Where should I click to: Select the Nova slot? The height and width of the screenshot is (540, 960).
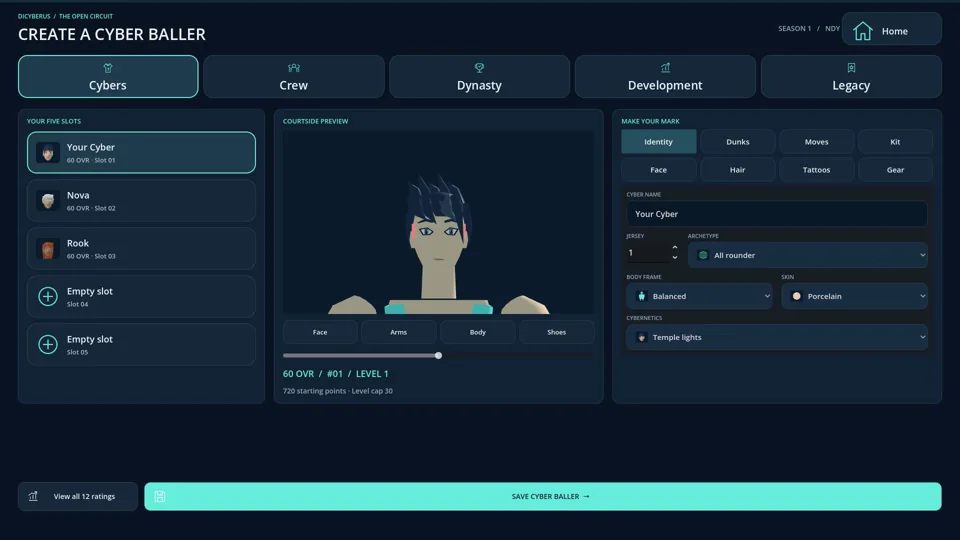click(141, 200)
